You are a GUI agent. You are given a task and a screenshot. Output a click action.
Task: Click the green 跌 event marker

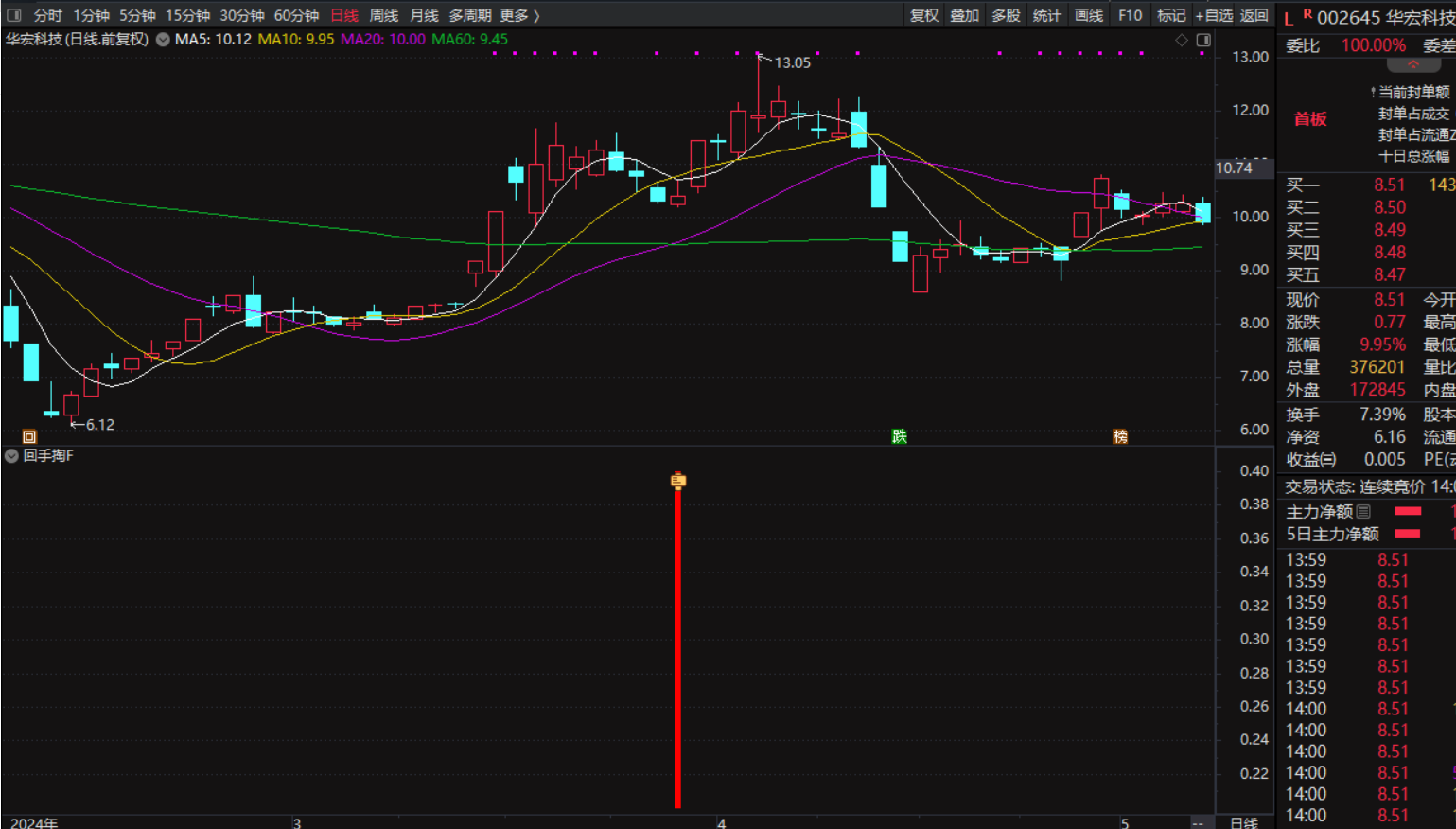(x=899, y=436)
